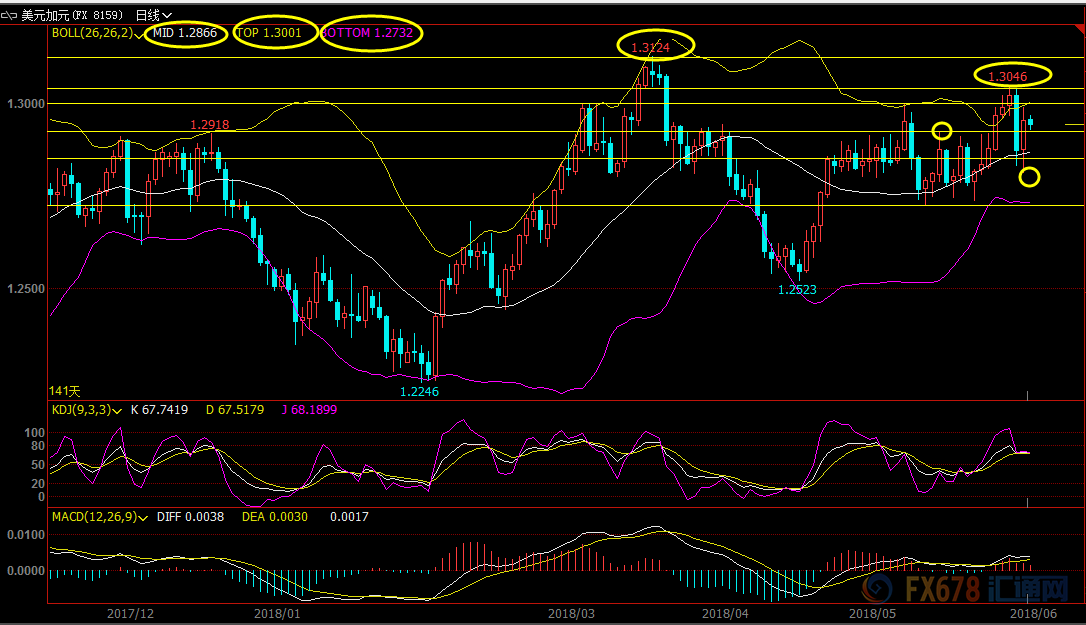Click the 1.2246 low price label
1086x625 pixels.
coord(419,392)
